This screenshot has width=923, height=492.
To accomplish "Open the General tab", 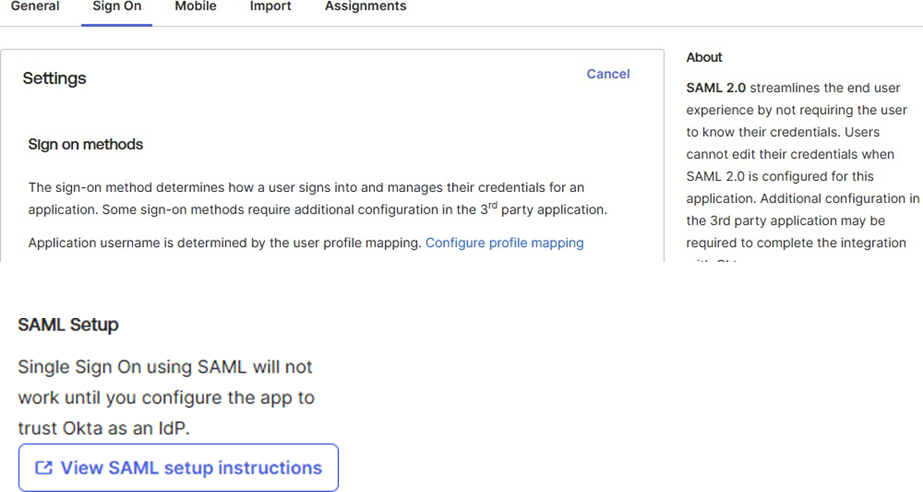I will click(x=35, y=6).
